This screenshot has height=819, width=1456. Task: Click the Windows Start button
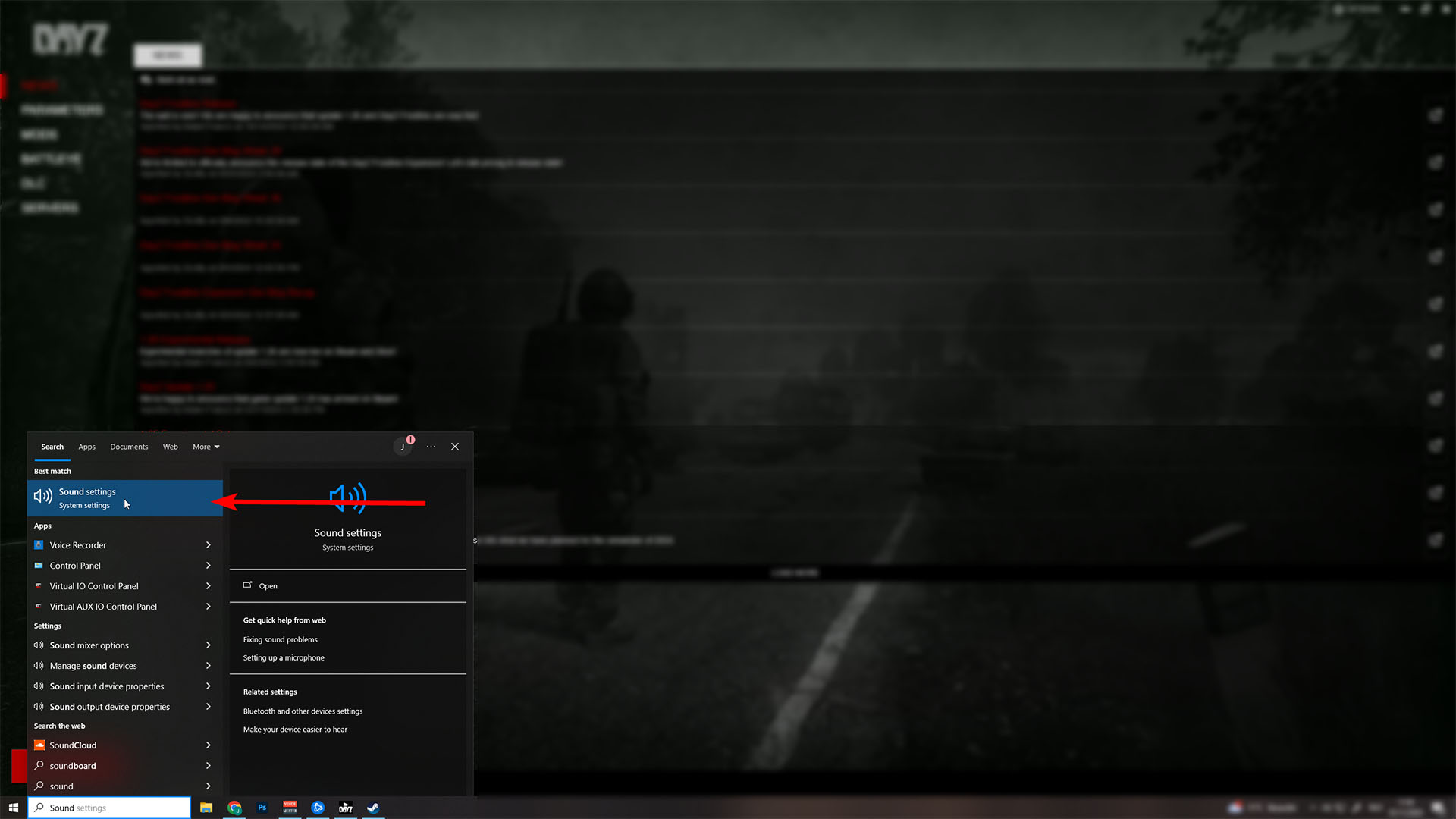13,808
